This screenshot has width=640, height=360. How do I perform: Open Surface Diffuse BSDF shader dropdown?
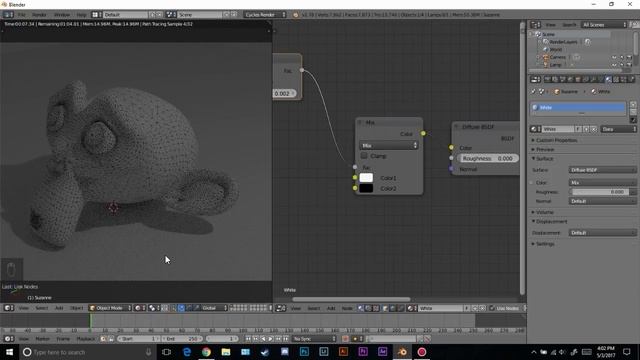tap(602, 170)
